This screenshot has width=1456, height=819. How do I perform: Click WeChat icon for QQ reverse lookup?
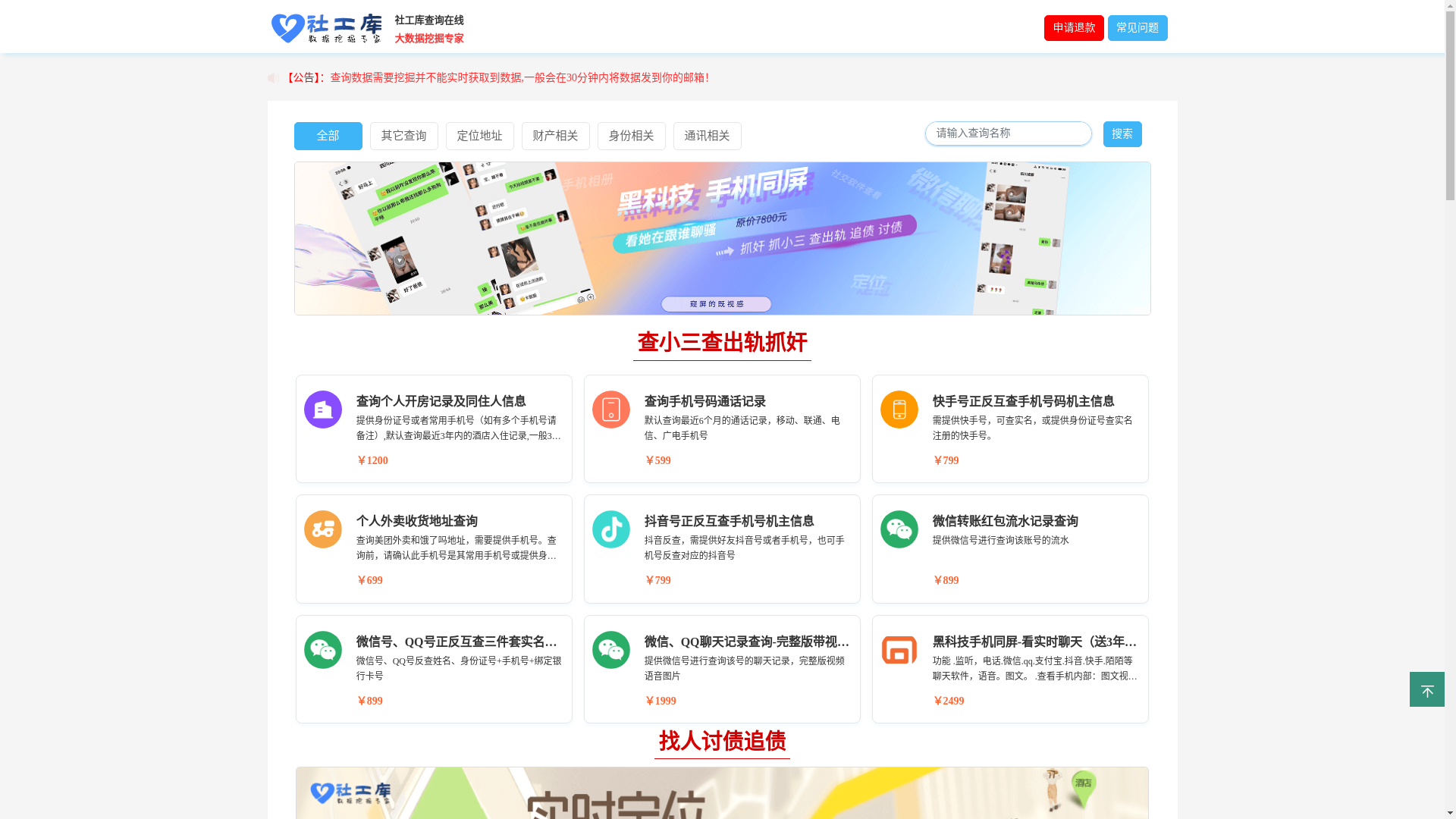click(323, 650)
